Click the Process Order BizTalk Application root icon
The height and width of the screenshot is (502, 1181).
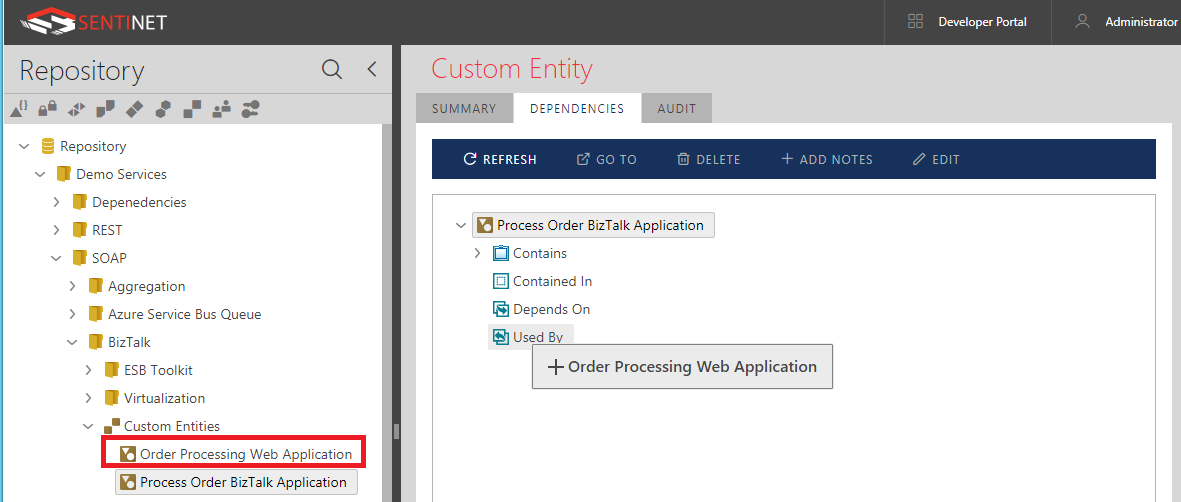[x=485, y=225]
